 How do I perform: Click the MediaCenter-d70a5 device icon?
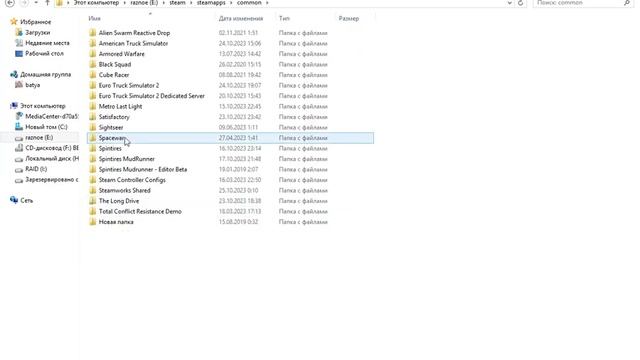tap(19, 116)
